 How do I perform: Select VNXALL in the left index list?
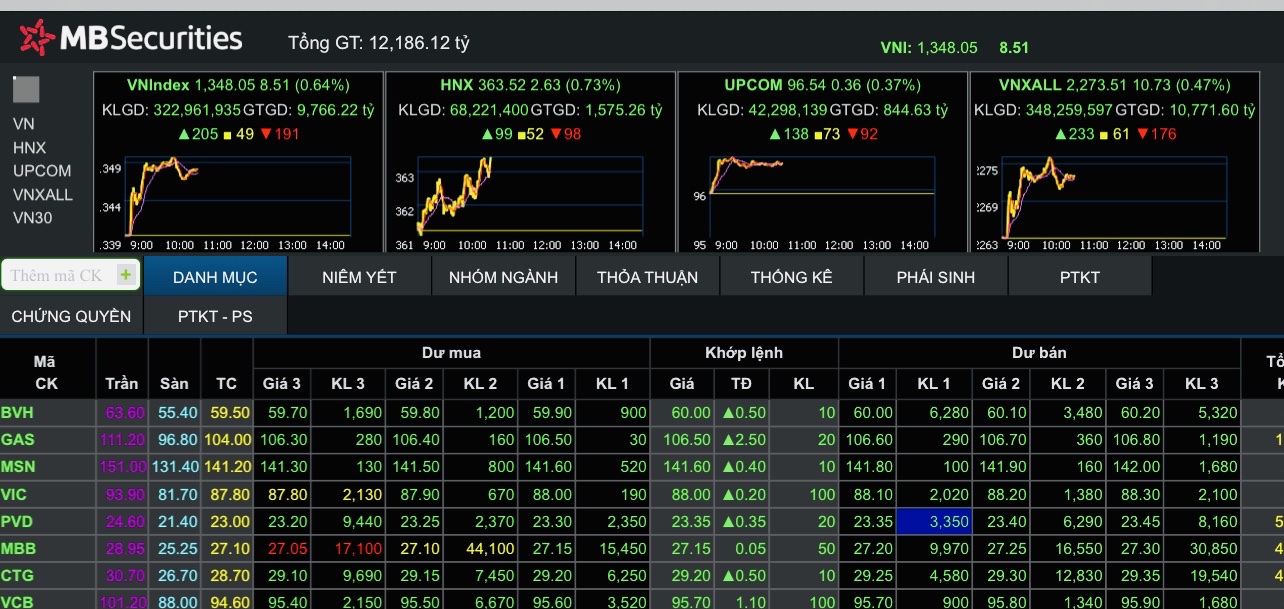coord(43,194)
